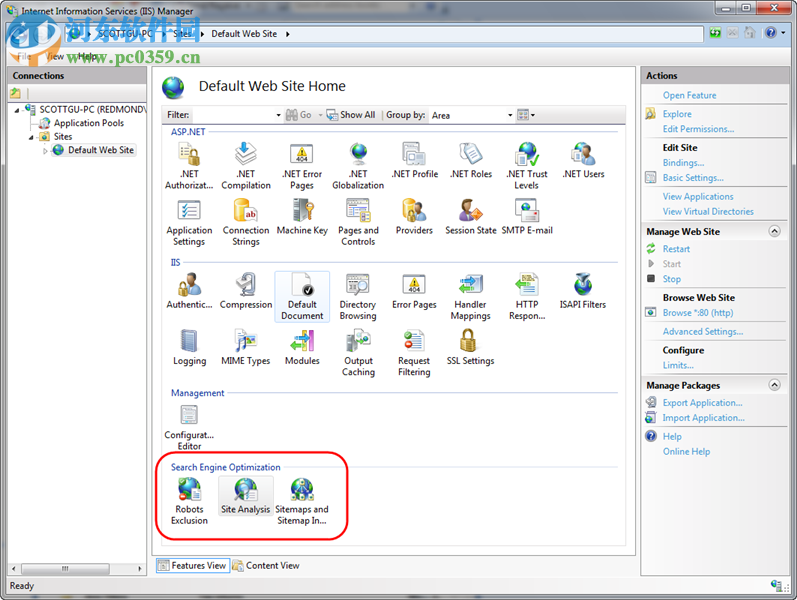Click the Connections pane horizontal scrollbar
The width and height of the screenshot is (797, 600).
point(76,568)
